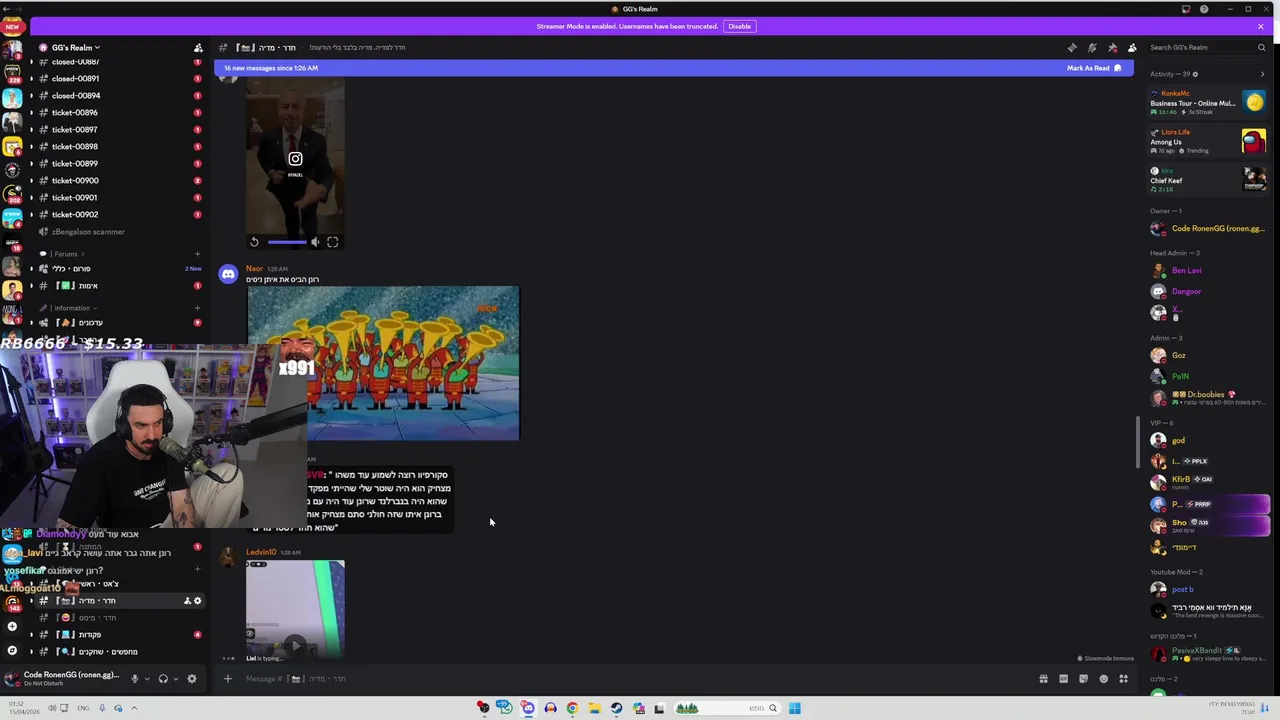Expand ticket-0899 channel arrow
Screen dimensions: 1280x720
click(x=31, y=163)
